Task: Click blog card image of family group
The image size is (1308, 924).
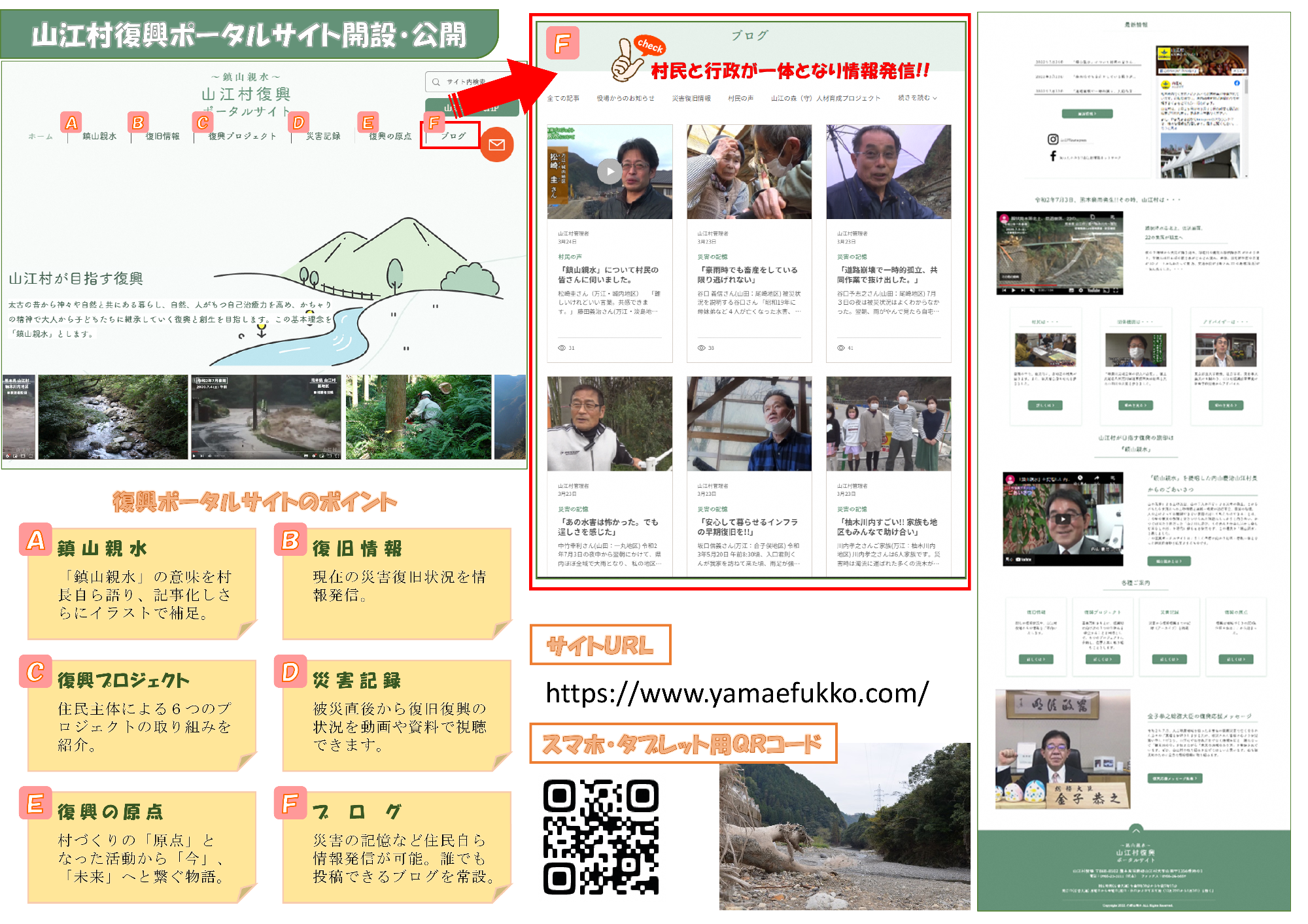Action: click(x=889, y=424)
